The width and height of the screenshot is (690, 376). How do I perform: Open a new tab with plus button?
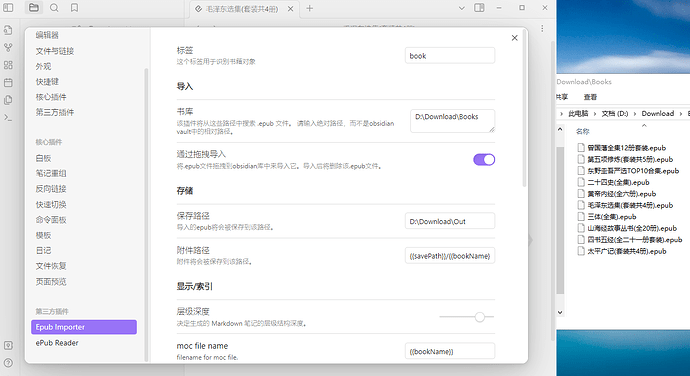[x=310, y=8]
